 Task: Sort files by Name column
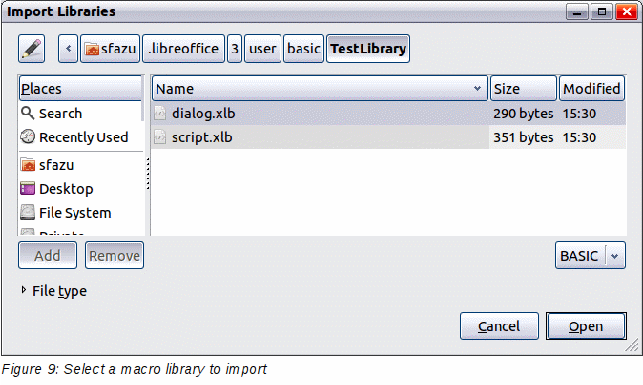coord(320,88)
